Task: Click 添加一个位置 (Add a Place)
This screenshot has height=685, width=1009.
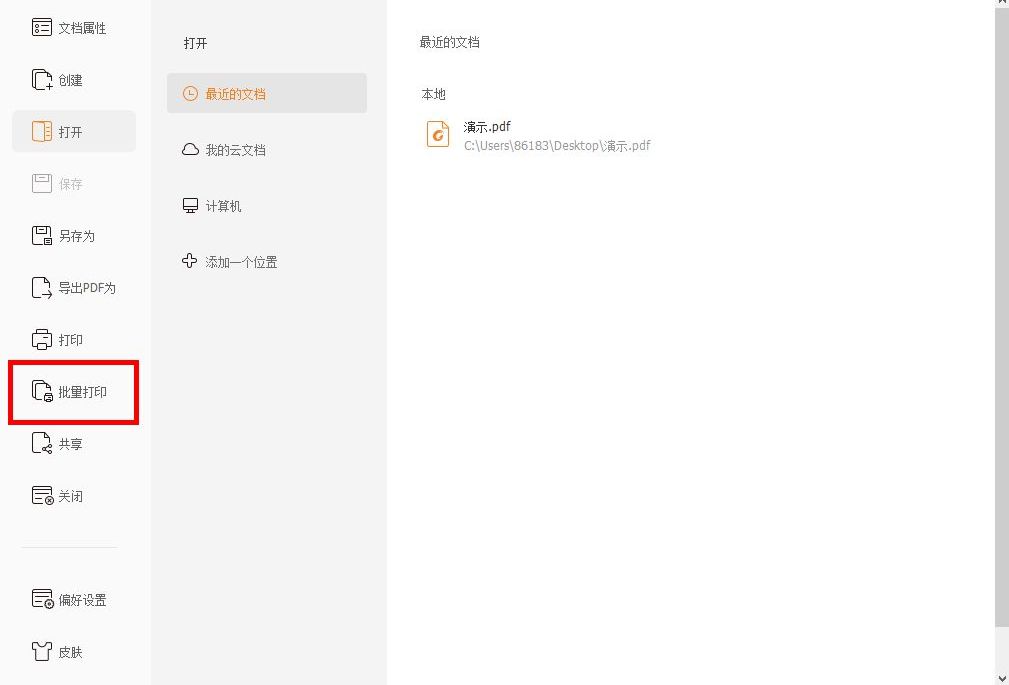Action: (239, 261)
